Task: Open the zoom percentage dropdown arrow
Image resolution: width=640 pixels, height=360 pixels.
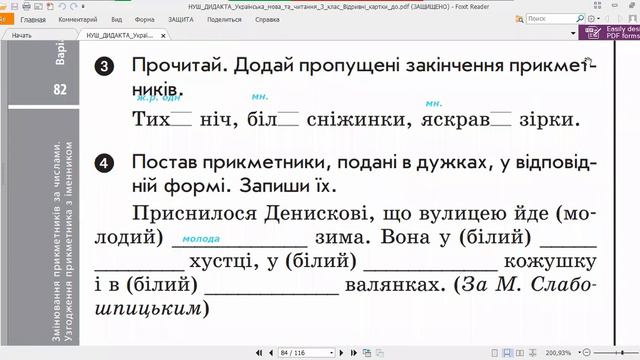Action: [580, 352]
